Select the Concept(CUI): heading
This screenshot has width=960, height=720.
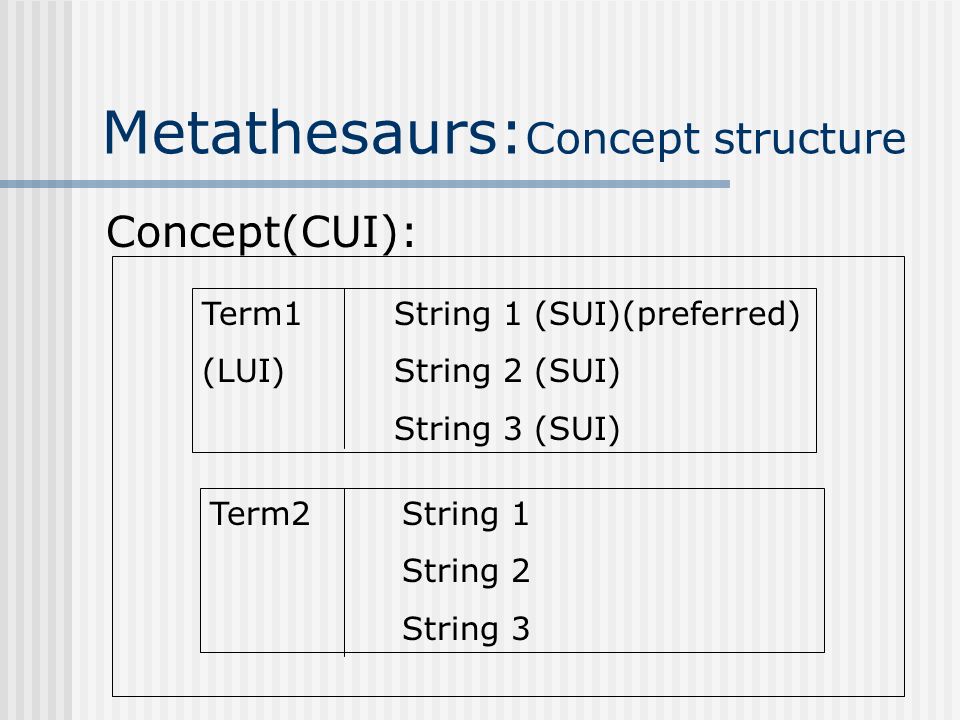[261, 233]
